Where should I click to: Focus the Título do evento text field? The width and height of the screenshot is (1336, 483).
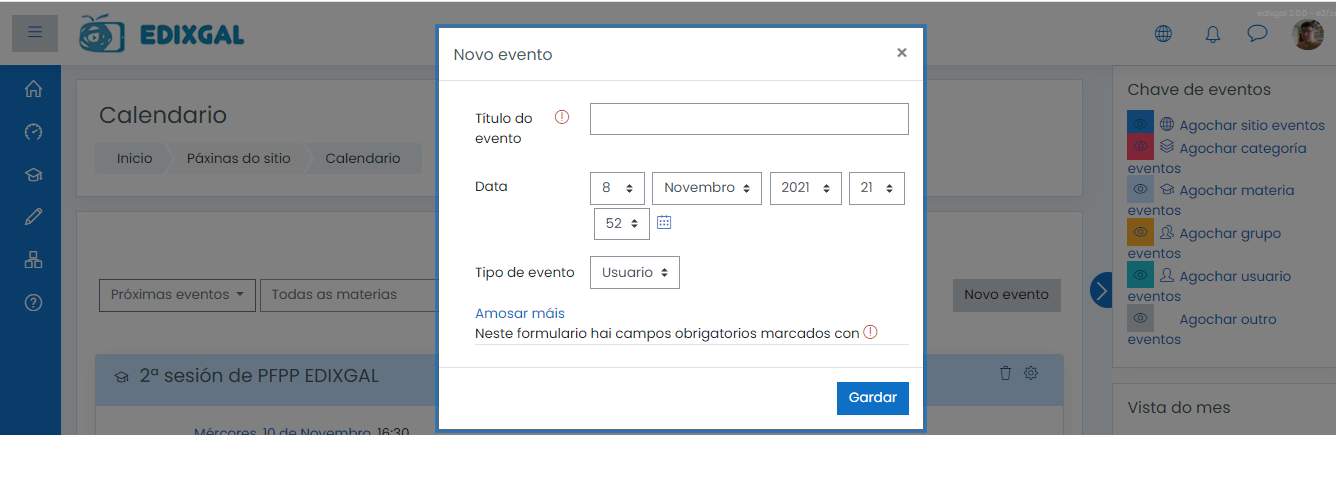tap(748, 118)
